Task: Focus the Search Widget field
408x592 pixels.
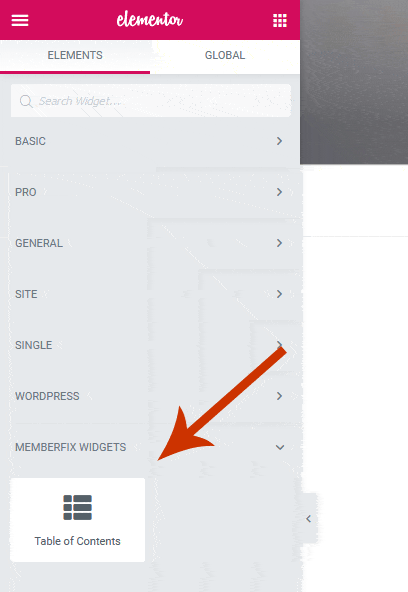Action: (x=151, y=101)
